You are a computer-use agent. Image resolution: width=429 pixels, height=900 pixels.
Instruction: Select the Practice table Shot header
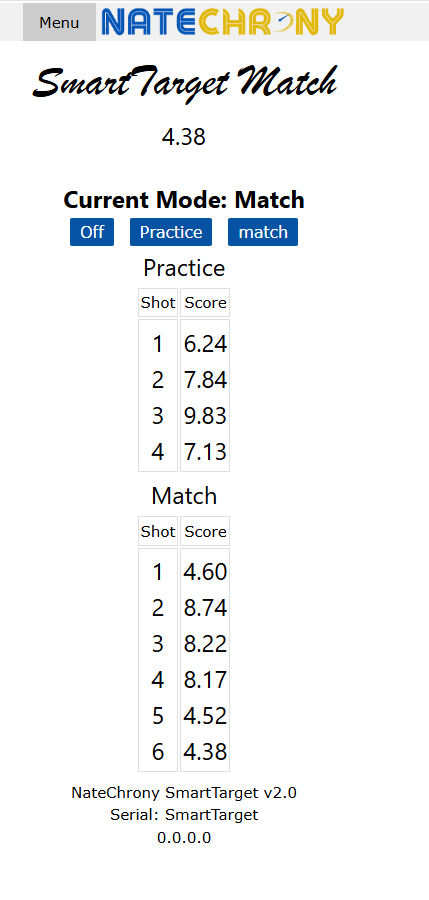tap(158, 302)
